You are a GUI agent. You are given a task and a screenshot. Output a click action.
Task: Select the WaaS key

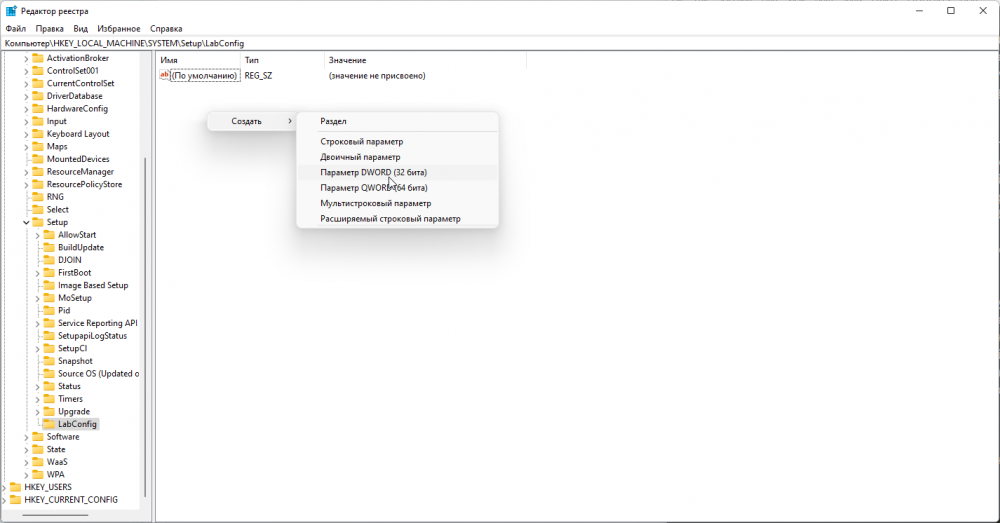[57, 462]
